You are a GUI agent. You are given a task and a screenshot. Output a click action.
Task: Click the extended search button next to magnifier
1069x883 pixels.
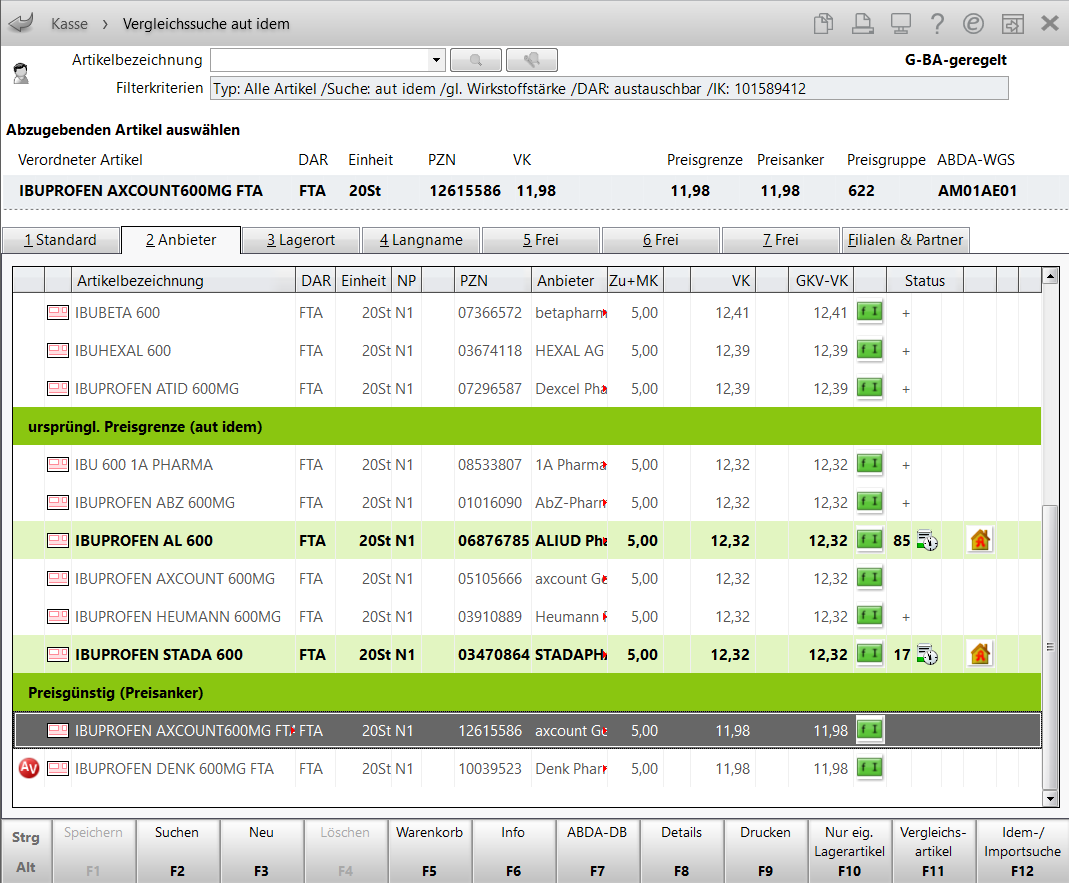tap(532, 60)
